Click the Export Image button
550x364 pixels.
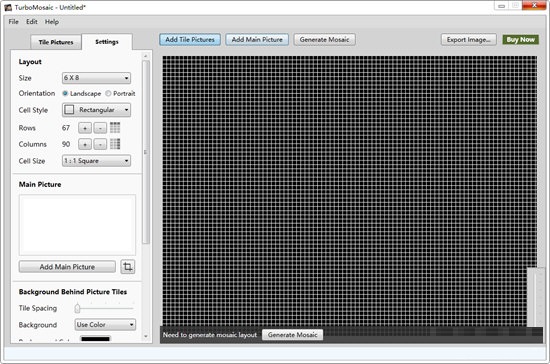click(469, 40)
